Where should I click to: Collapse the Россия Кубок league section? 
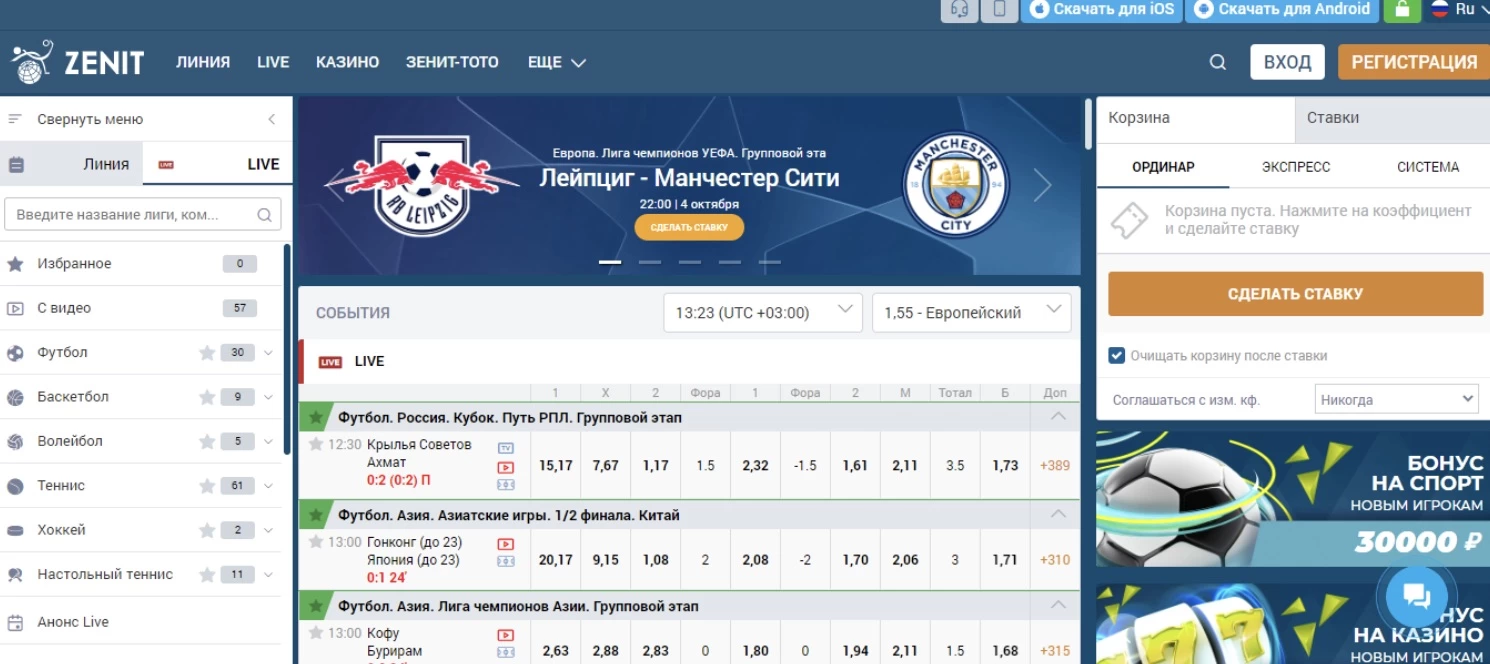coord(1058,417)
